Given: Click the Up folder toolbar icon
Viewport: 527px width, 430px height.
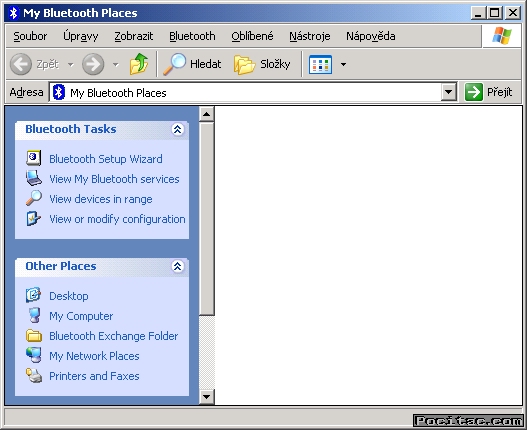Looking at the screenshot, I should coord(139,64).
